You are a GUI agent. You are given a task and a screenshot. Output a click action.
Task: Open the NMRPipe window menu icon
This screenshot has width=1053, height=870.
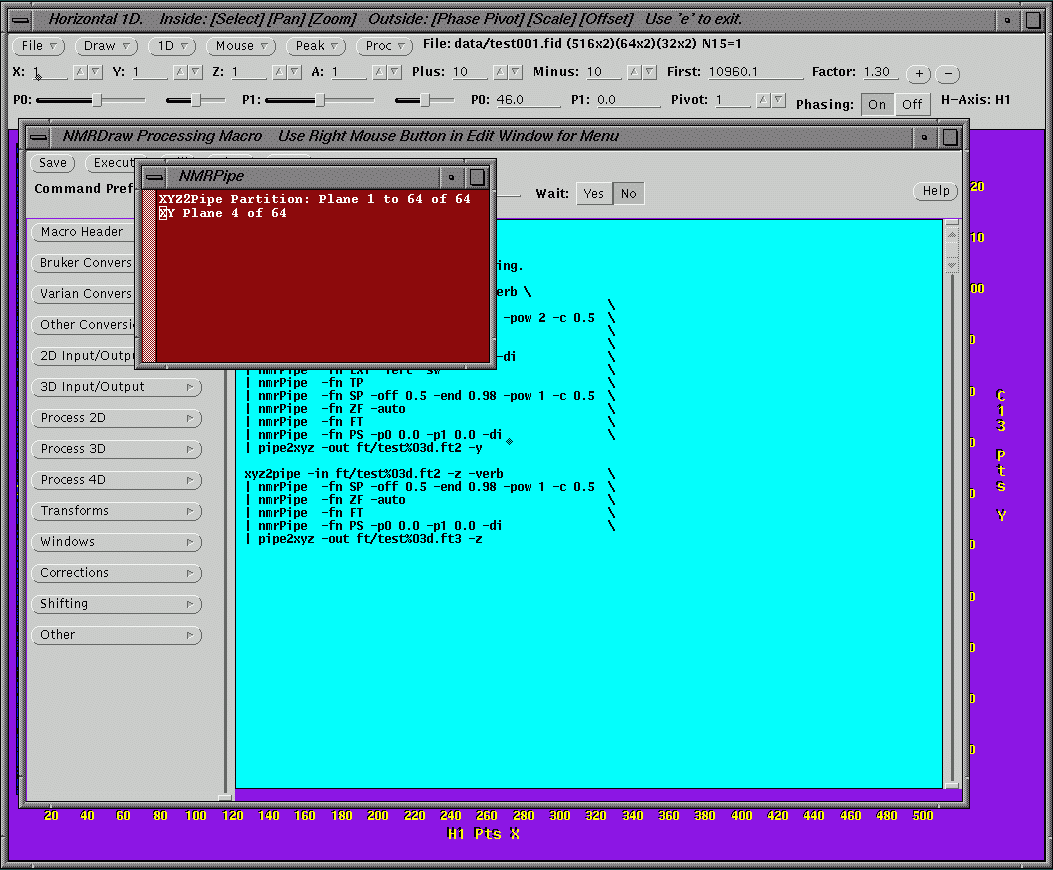coord(150,177)
